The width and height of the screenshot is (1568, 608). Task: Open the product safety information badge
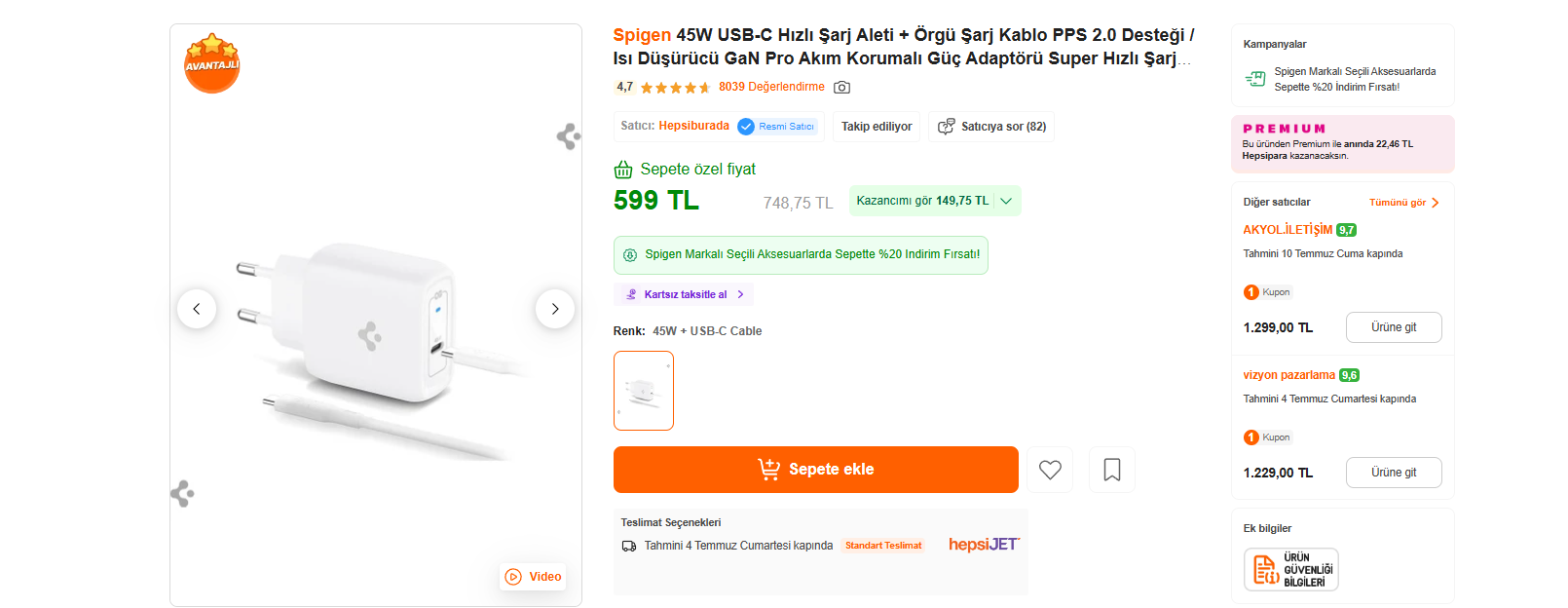1291,569
